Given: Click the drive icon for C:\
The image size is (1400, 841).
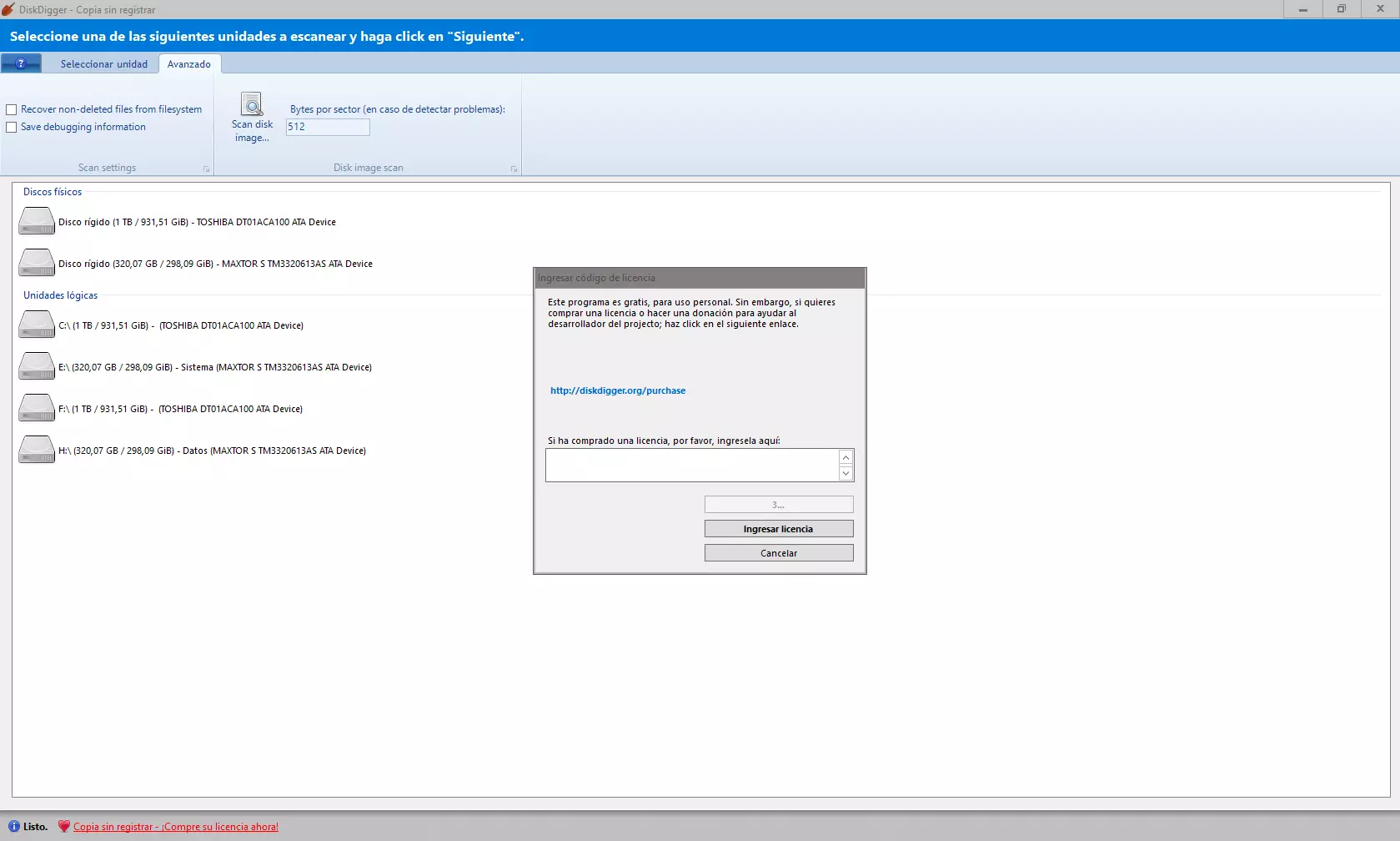Looking at the screenshot, I should [37, 325].
